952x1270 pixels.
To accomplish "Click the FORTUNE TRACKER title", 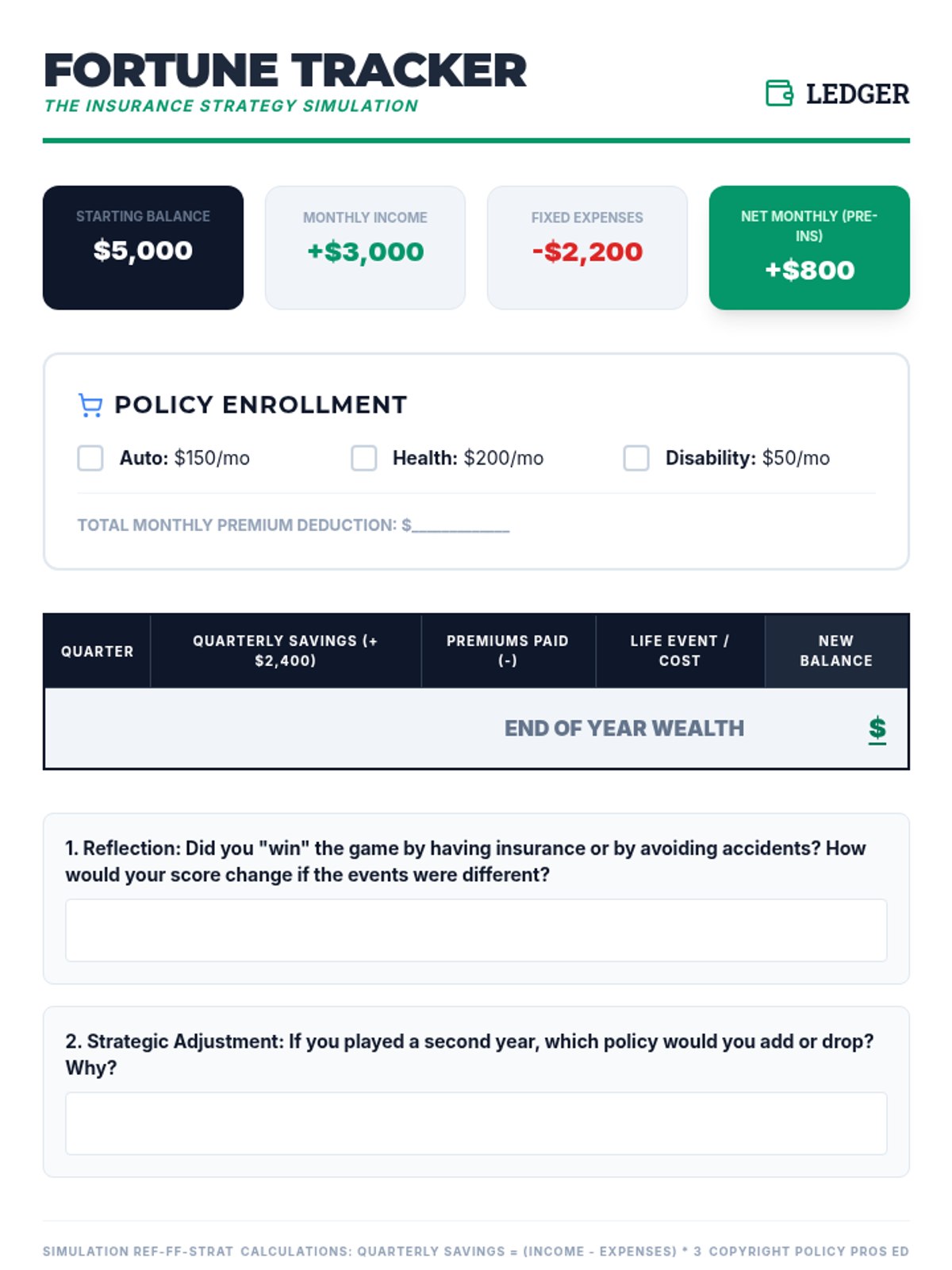I will point(286,71).
